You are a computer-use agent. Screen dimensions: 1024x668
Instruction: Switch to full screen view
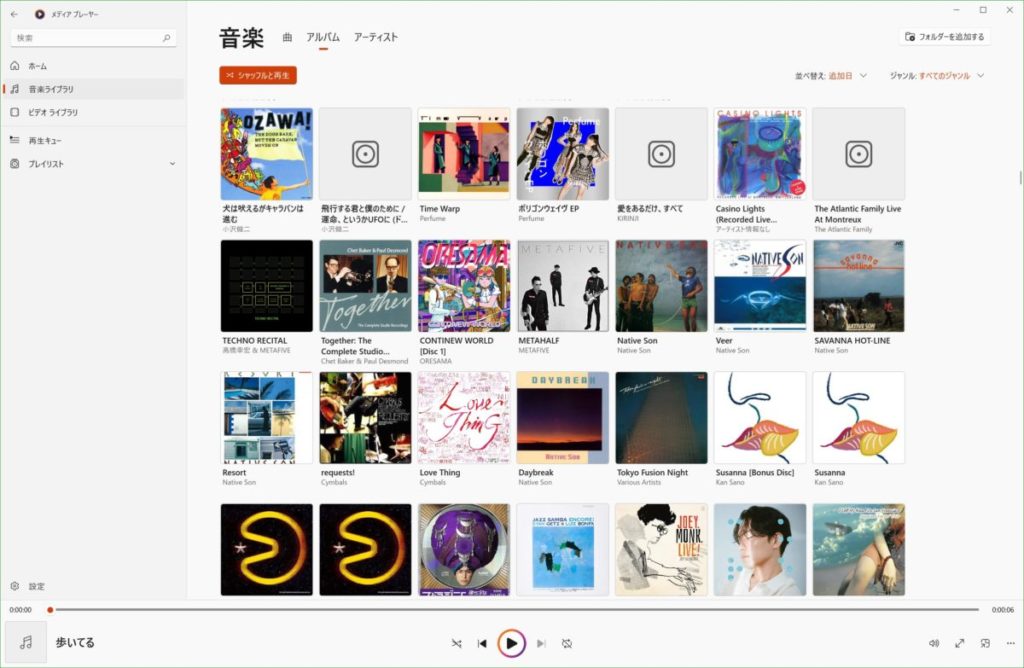click(x=959, y=643)
